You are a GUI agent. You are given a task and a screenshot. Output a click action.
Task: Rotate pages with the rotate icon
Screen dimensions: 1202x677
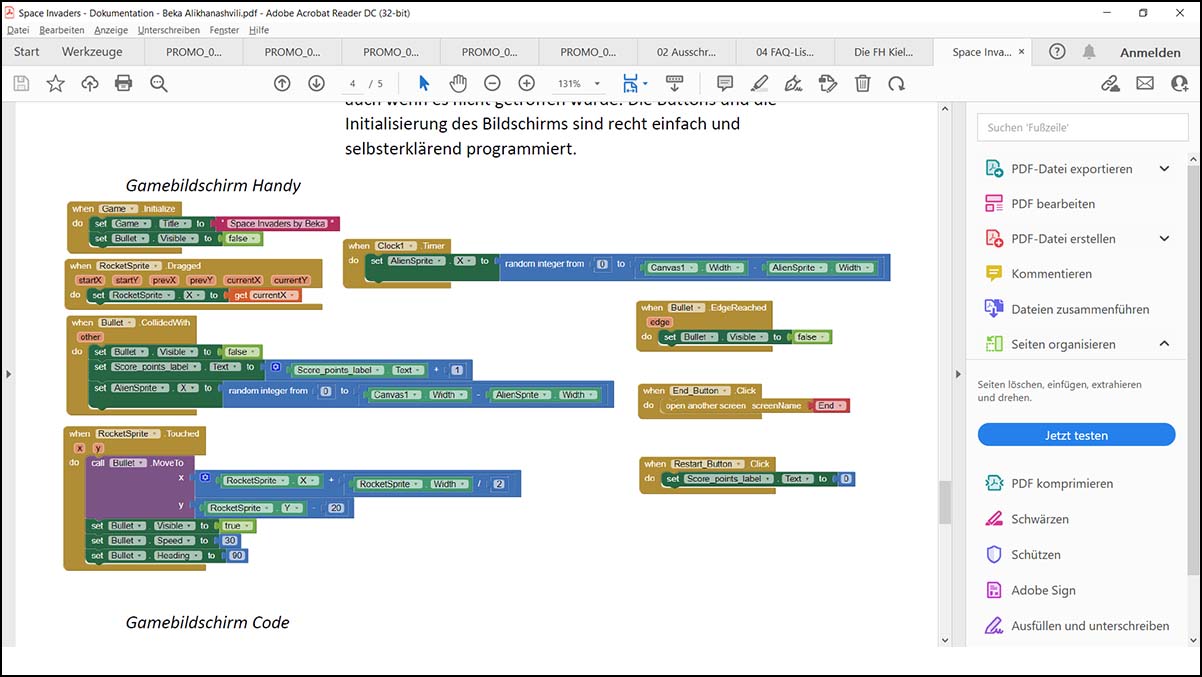[x=897, y=83]
